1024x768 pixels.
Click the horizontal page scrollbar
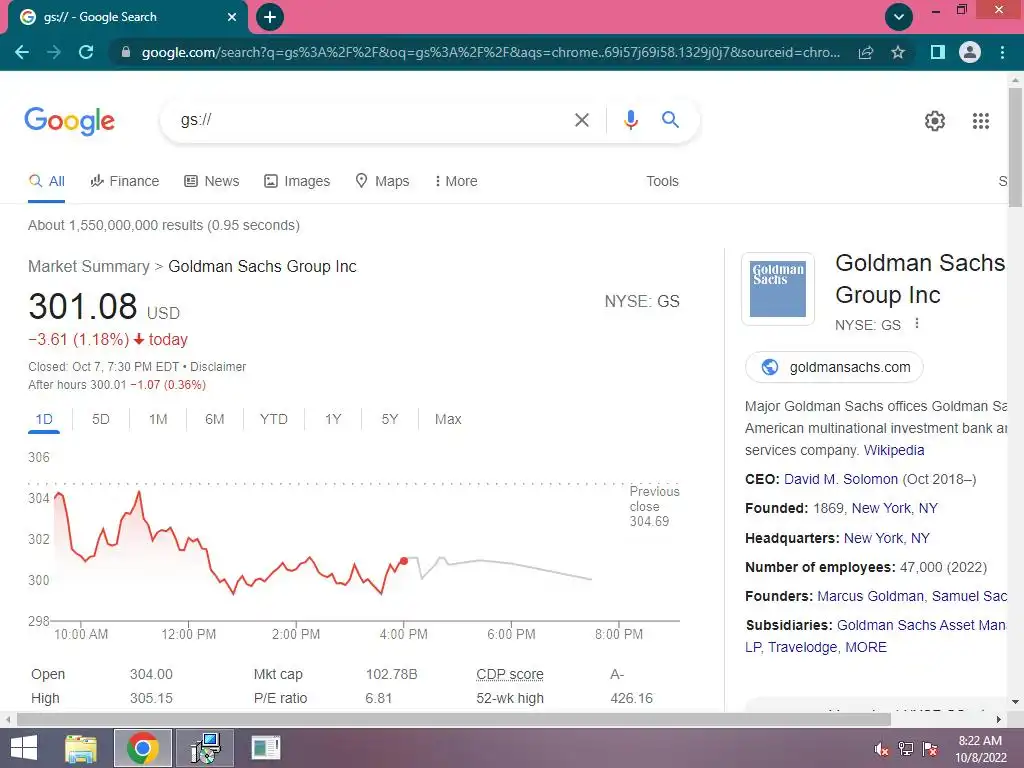tap(453, 720)
